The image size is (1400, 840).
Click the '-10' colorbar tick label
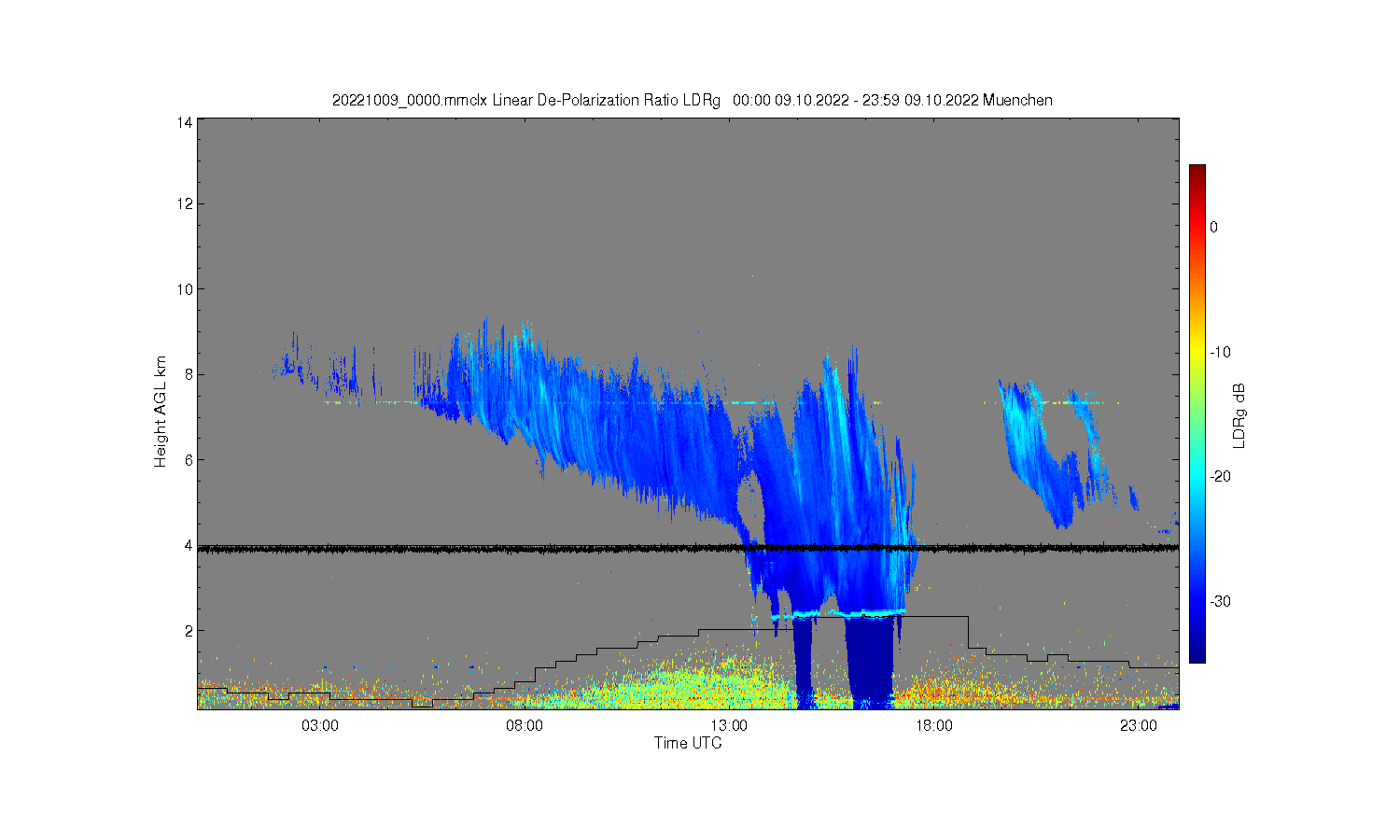tap(1220, 352)
